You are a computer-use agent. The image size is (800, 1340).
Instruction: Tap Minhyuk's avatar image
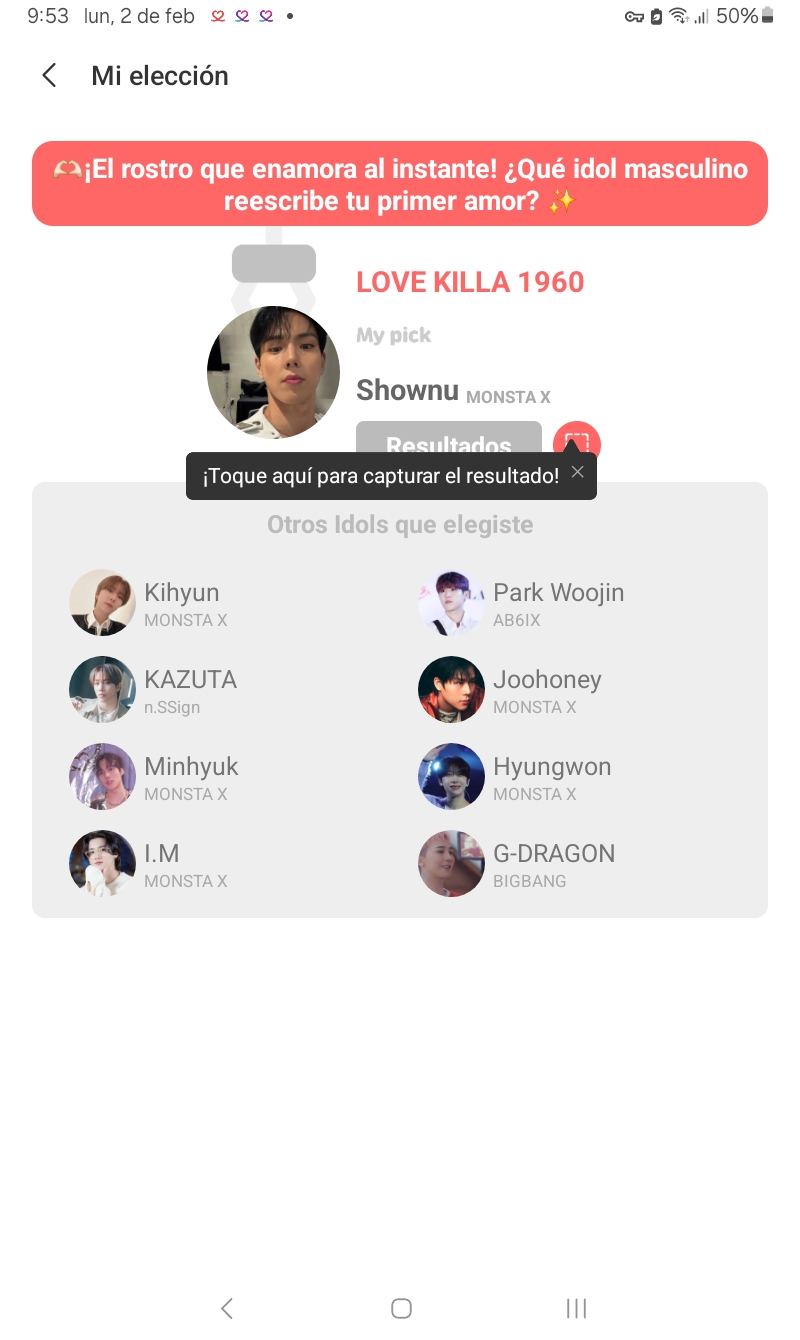pyautogui.click(x=102, y=776)
